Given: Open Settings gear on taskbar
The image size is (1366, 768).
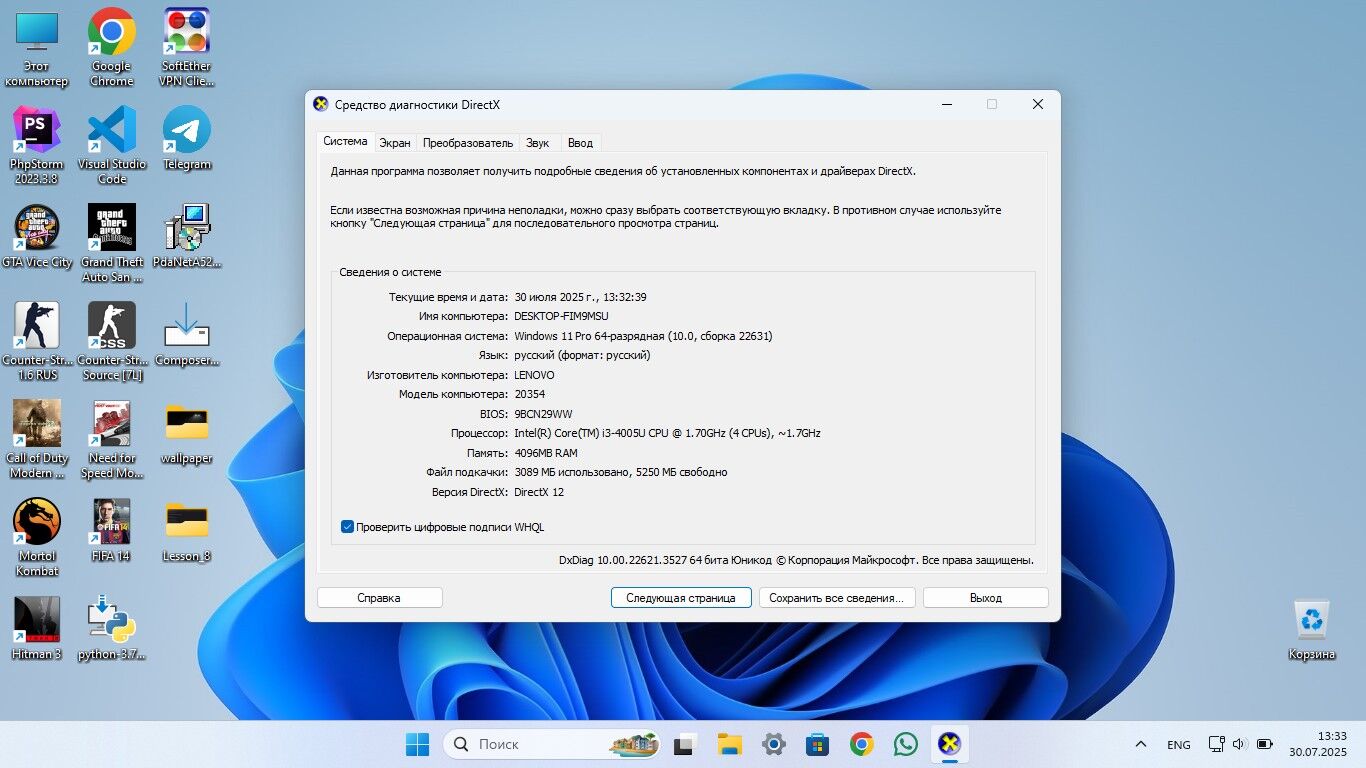Looking at the screenshot, I should (x=773, y=744).
